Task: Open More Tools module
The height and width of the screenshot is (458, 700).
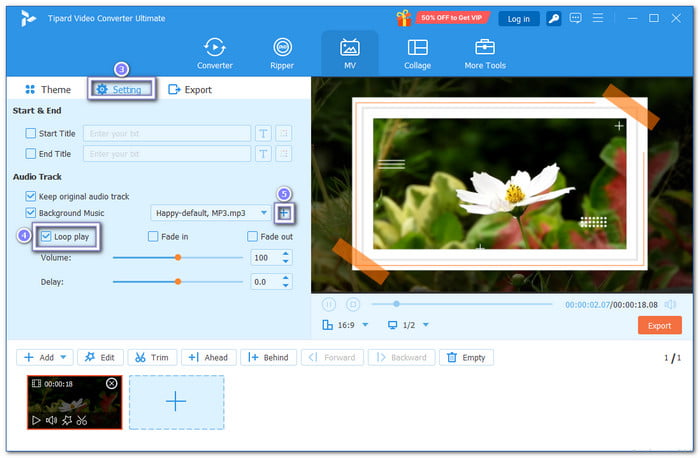Action: pyautogui.click(x=485, y=54)
